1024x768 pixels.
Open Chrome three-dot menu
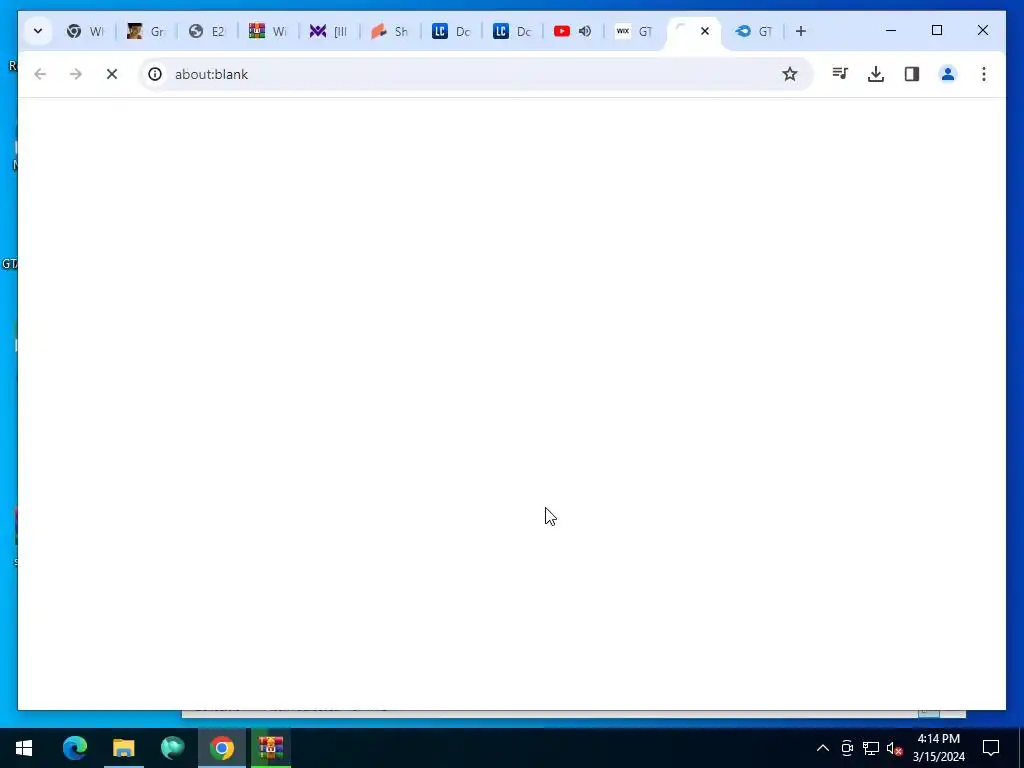point(984,74)
